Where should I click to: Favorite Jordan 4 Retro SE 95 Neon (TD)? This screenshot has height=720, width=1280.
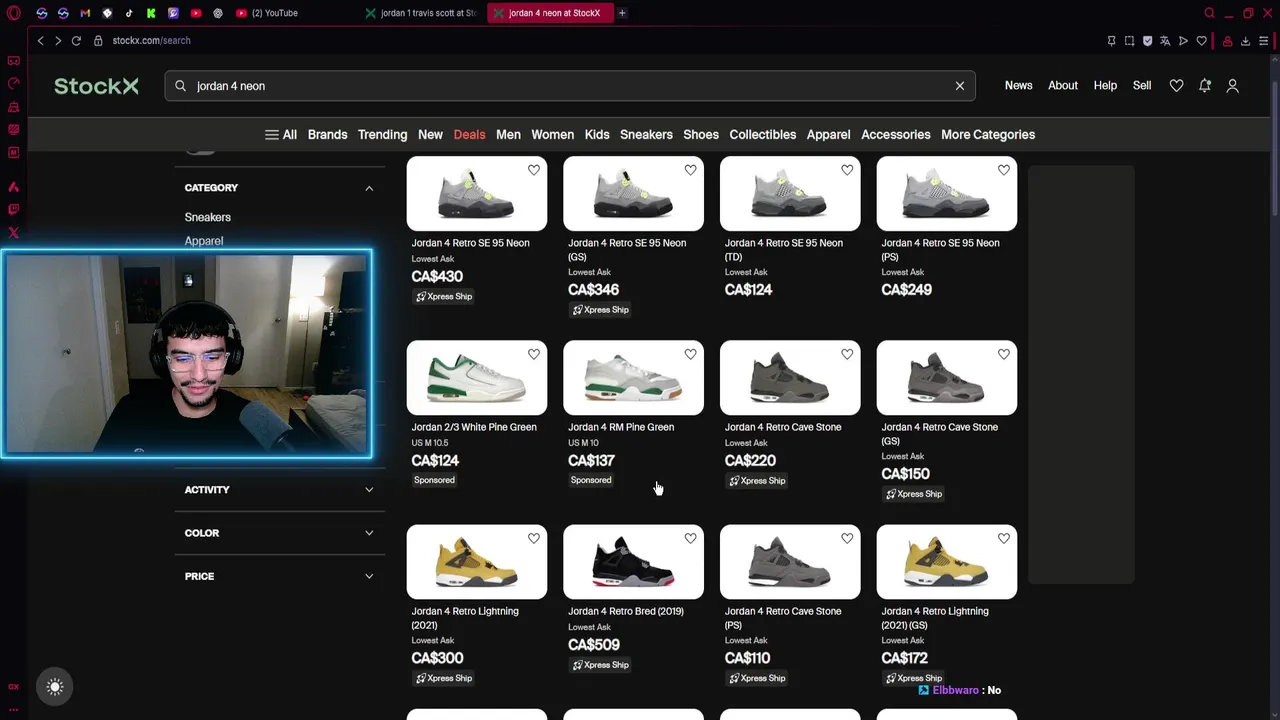click(847, 170)
